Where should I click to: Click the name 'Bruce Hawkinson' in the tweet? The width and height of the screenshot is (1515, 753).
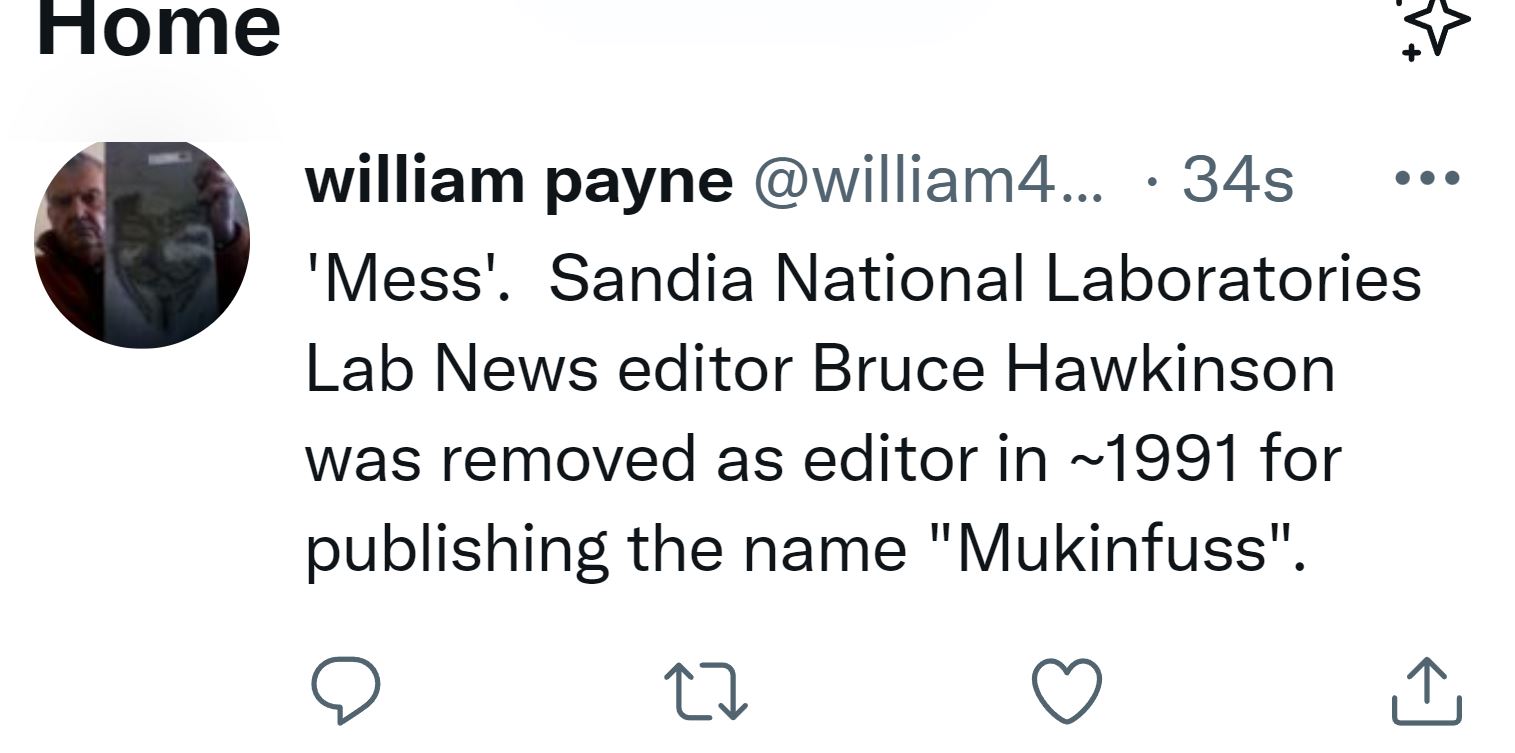point(1073,369)
